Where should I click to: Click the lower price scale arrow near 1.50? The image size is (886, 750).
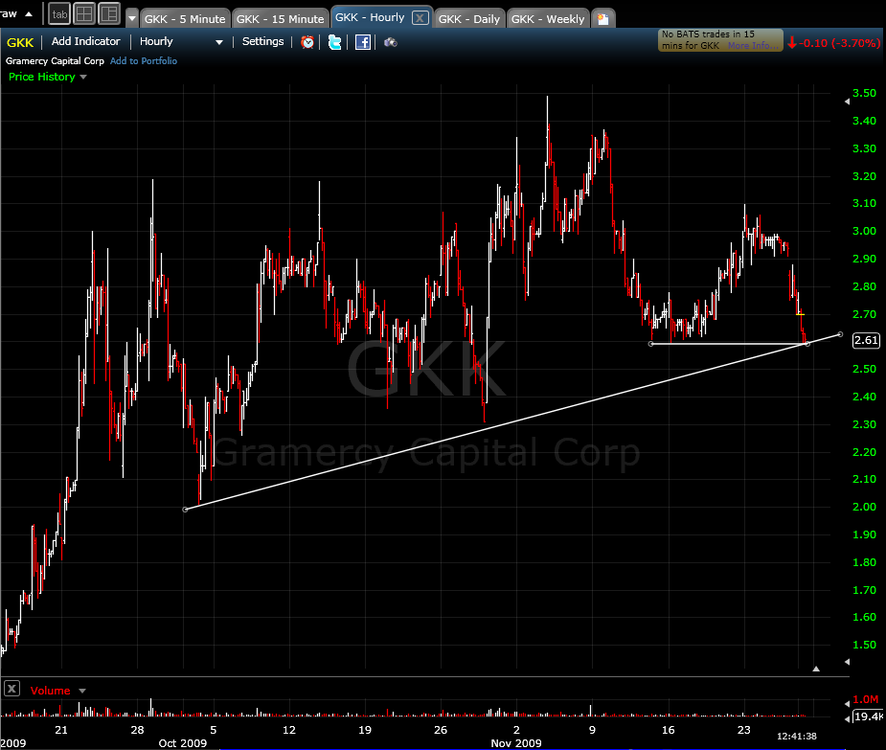tap(846, 661)
